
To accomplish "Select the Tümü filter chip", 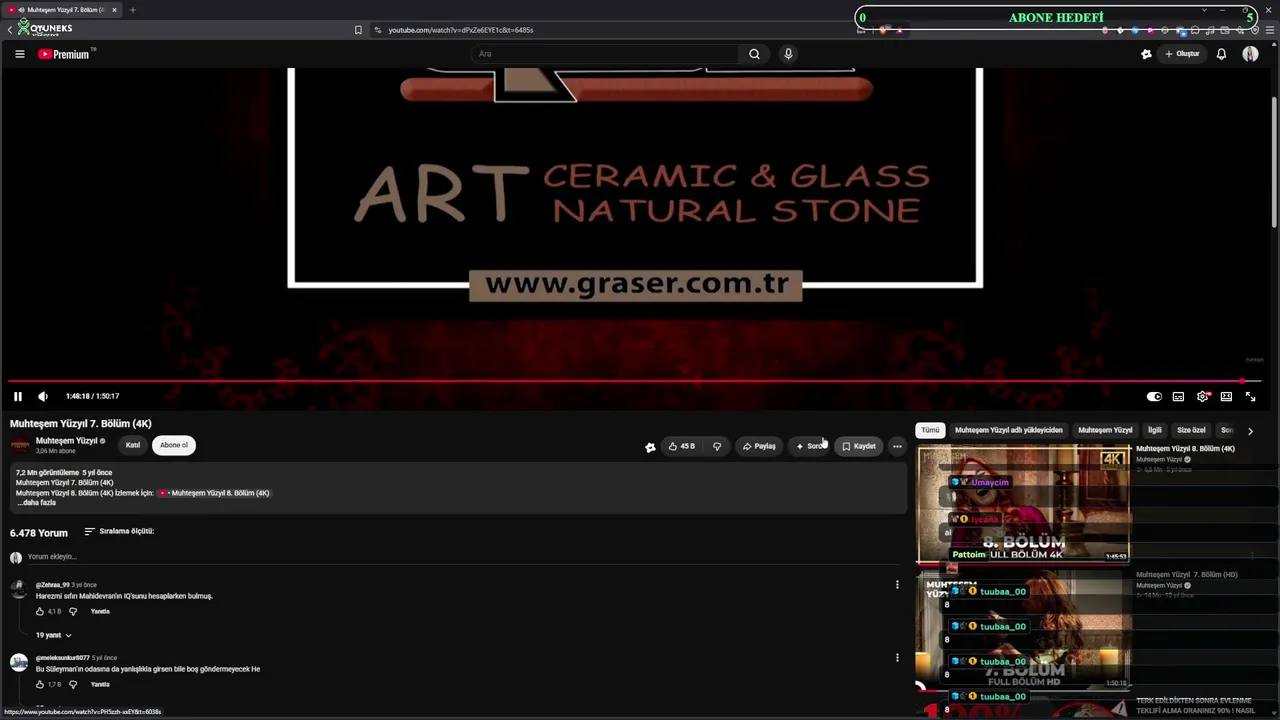I will pos(930,430).
